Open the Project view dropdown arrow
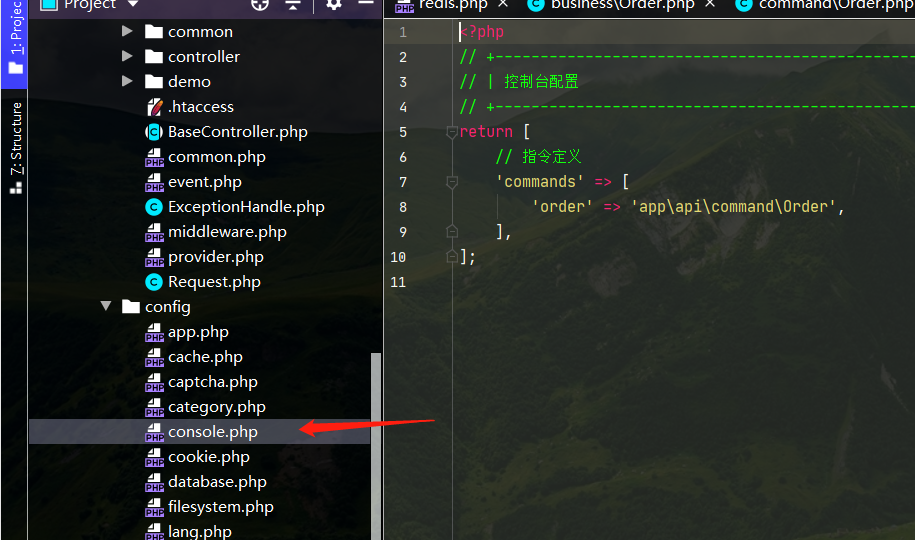Image resolution: width=915 pixels, height=540 pixels. 133,4
